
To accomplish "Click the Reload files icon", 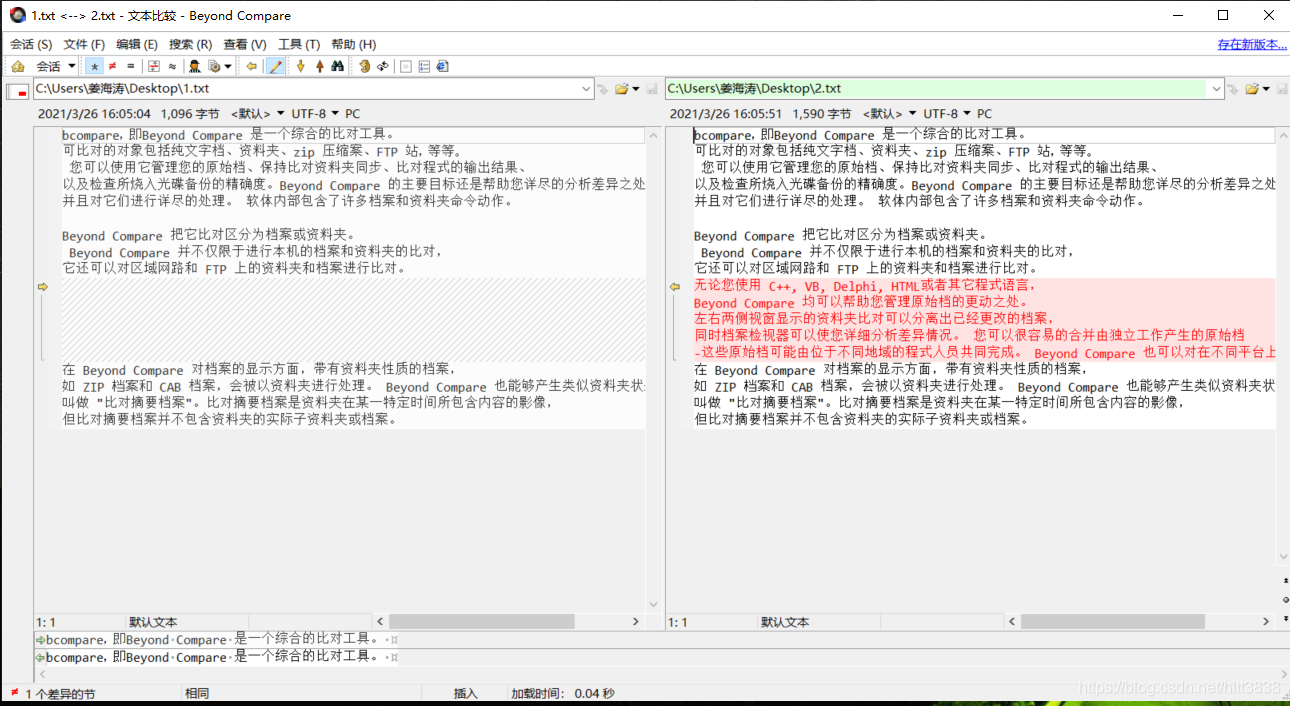I will point(382,67).
